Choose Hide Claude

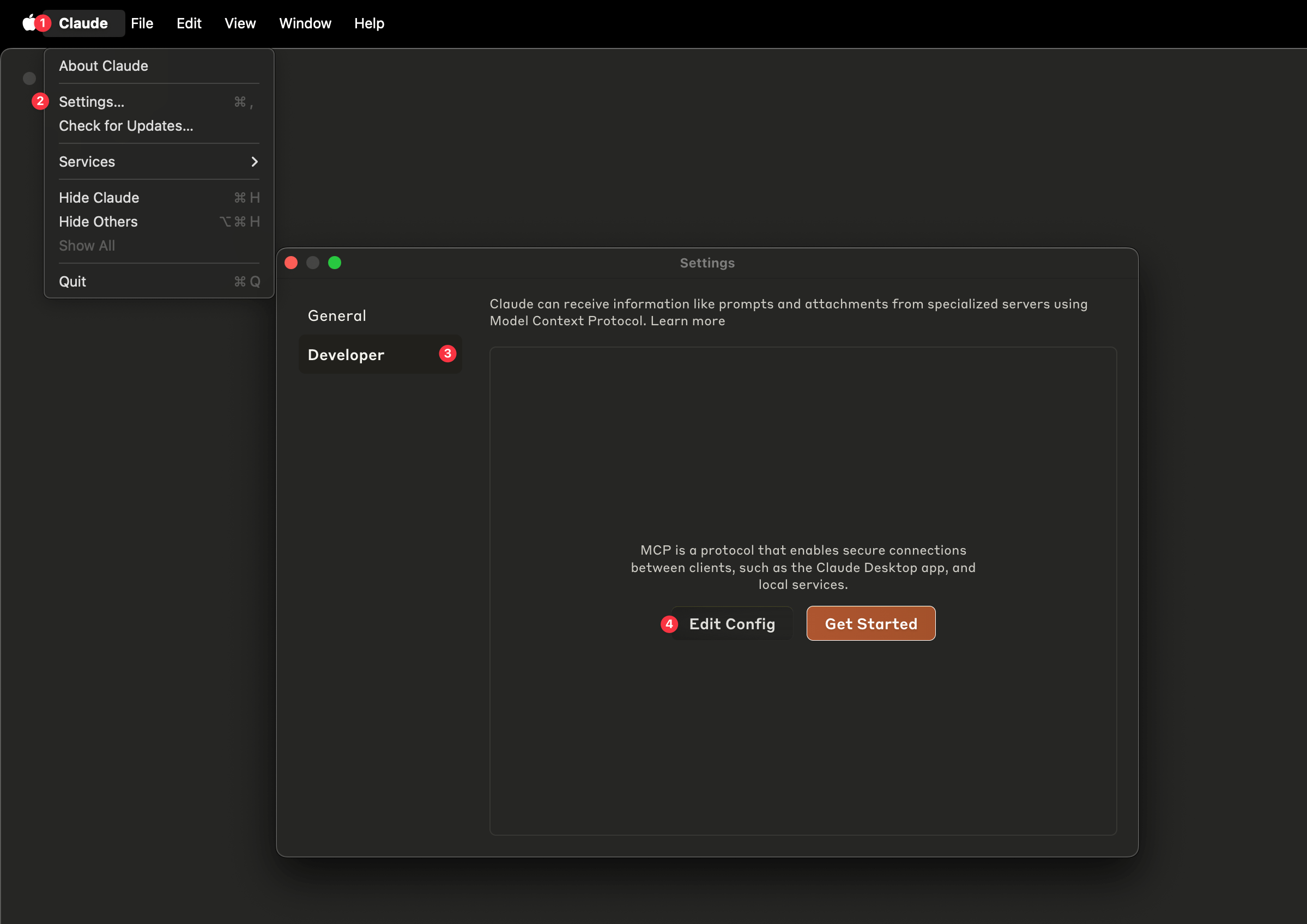pyautogui.click(x=159, y=197)
